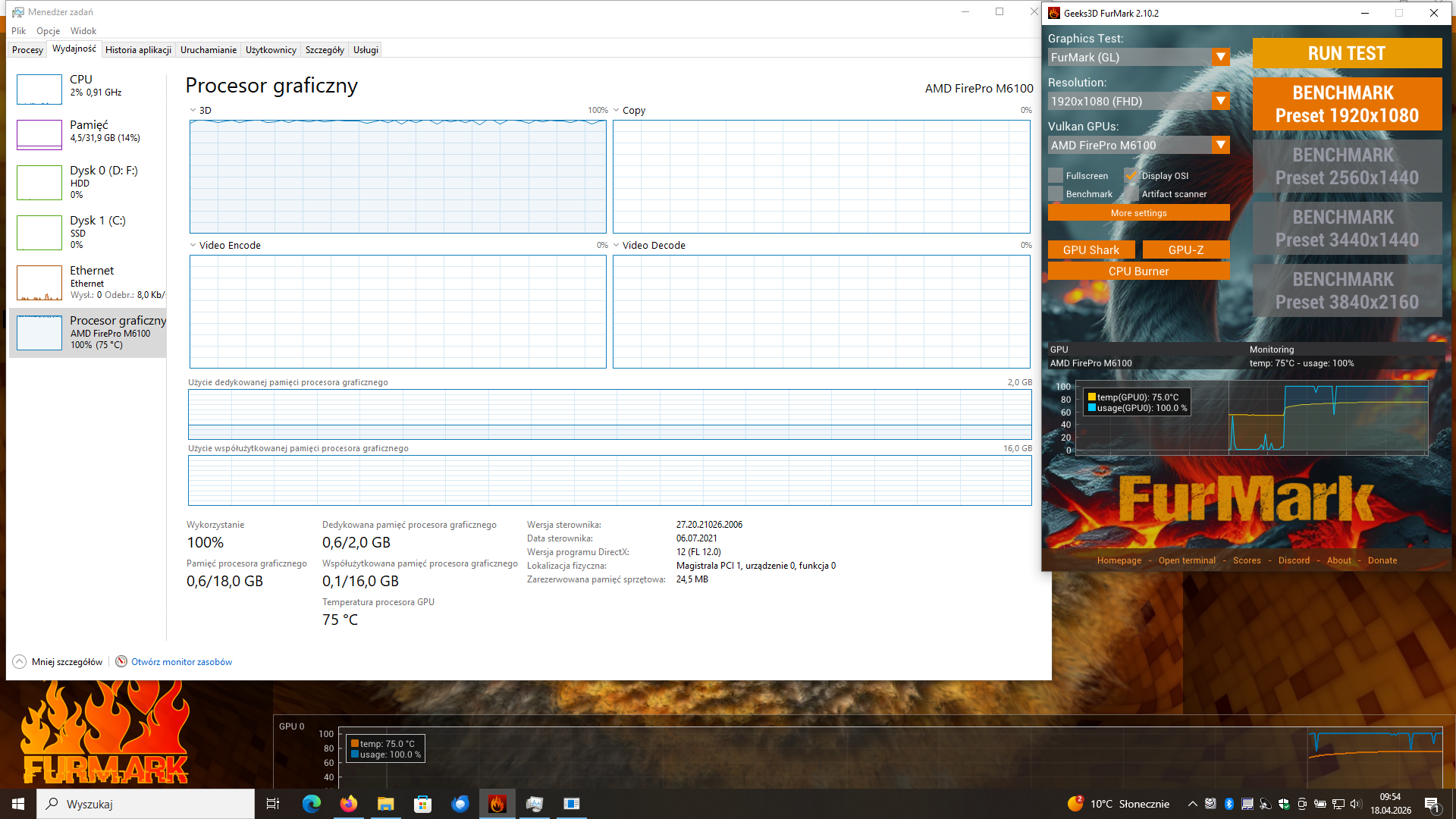Viewport: 1456px width, 819px height.
Task: Switch to Firefox on the taskbar
Action: point(348,804)
